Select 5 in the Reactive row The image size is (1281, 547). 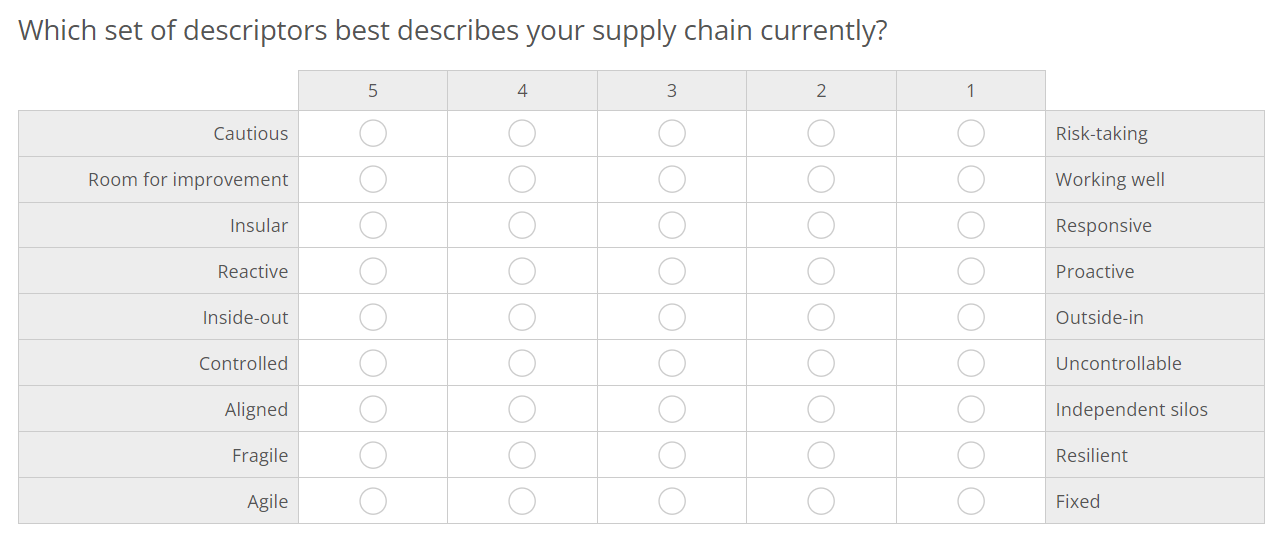coord(373,271)
